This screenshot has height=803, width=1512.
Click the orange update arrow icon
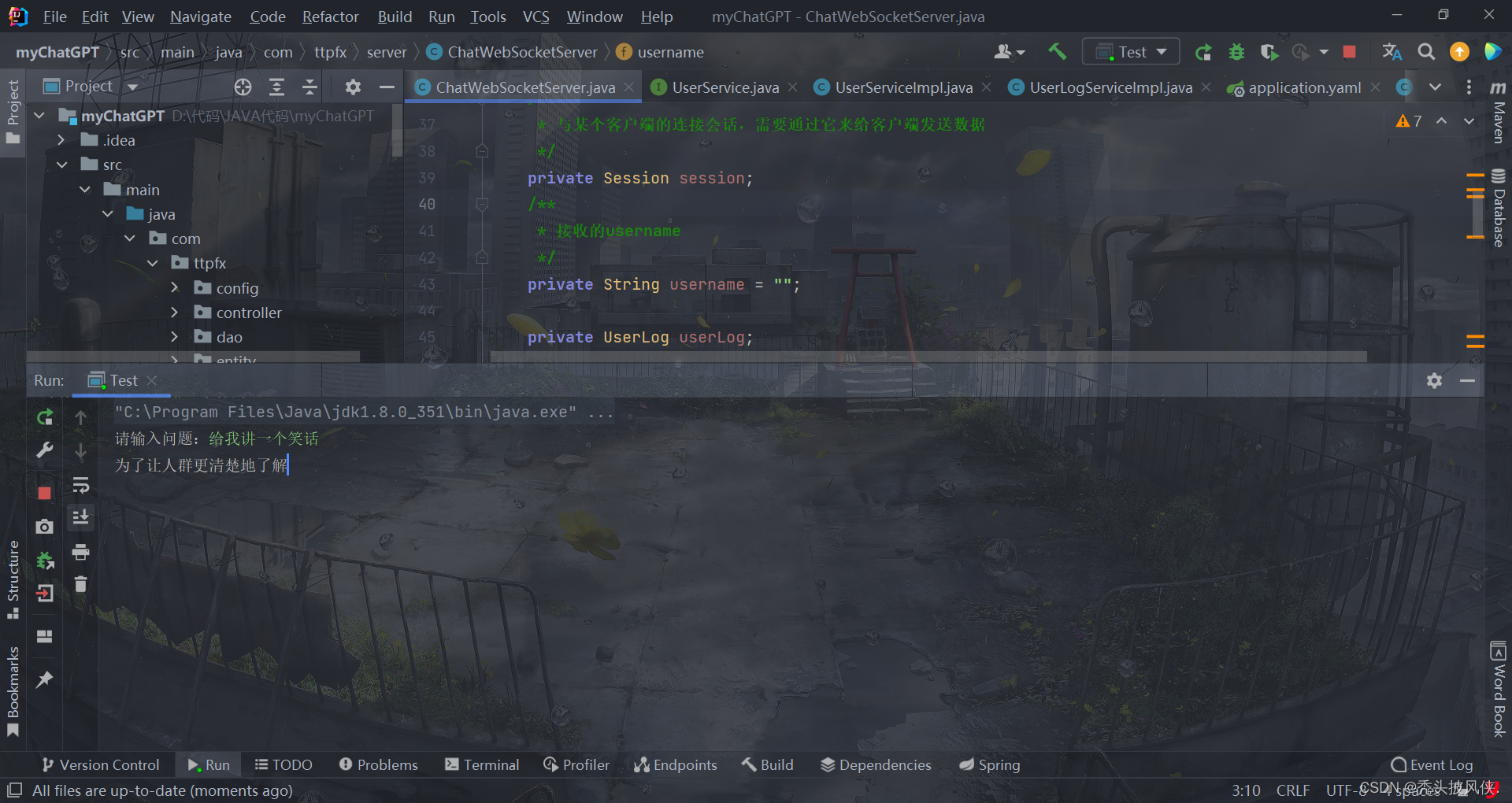tap(1459, 52)
